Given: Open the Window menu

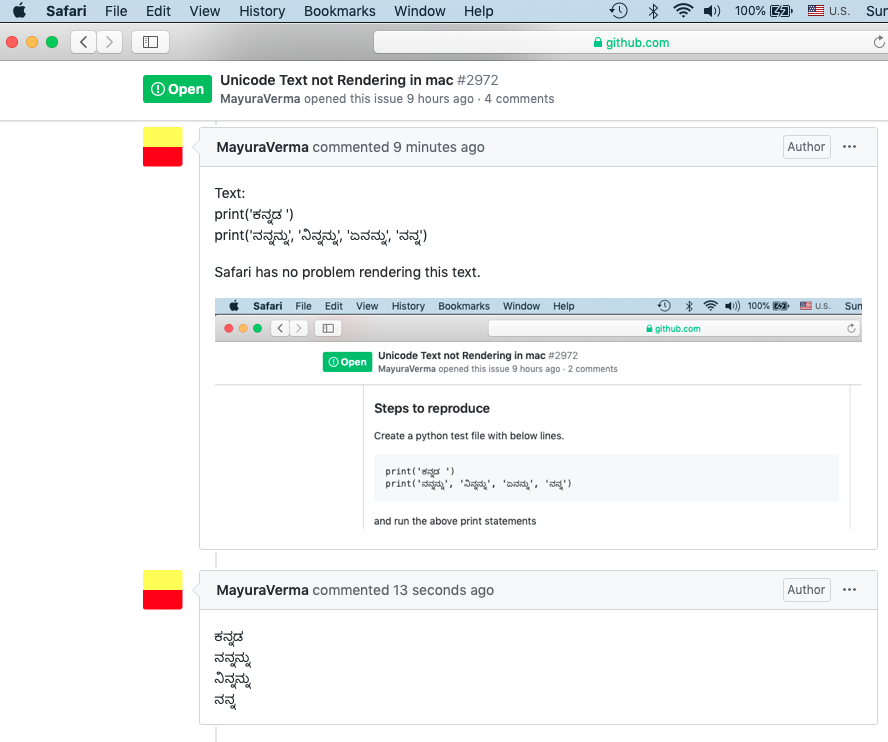Looking at the screenshot, I should tap(420, 11).
